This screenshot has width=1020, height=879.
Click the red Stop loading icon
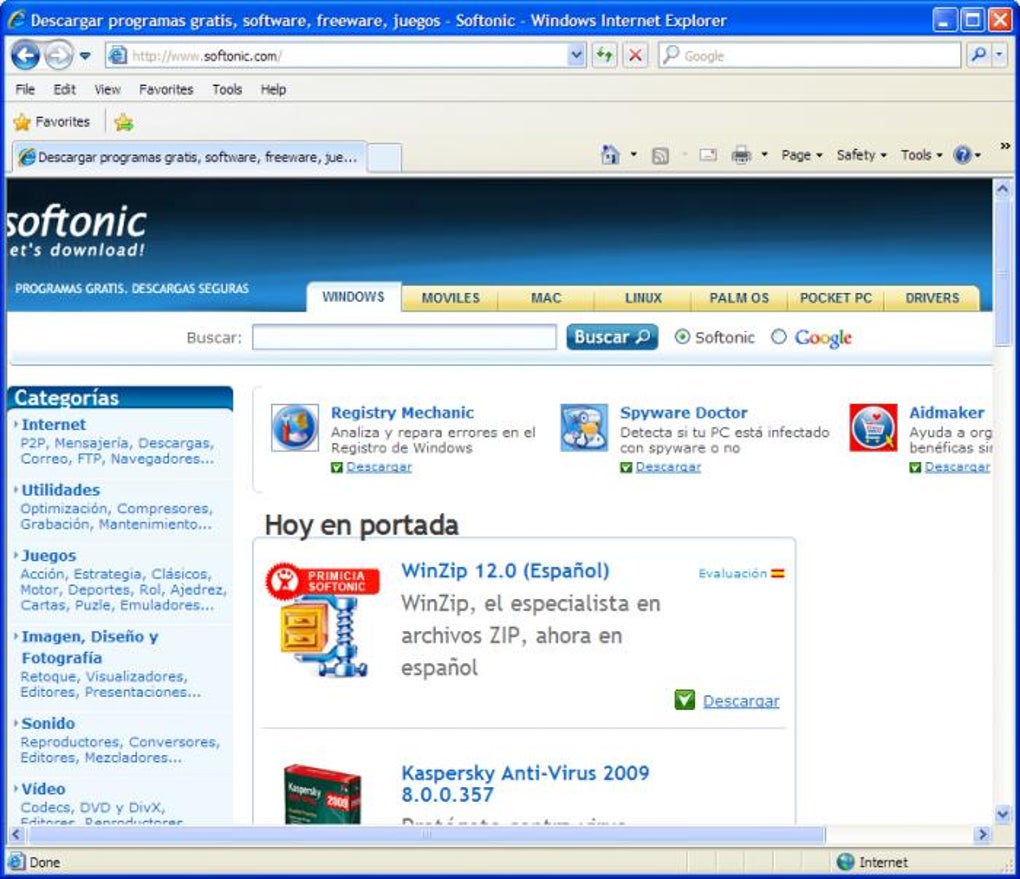(x=636, y=55)
